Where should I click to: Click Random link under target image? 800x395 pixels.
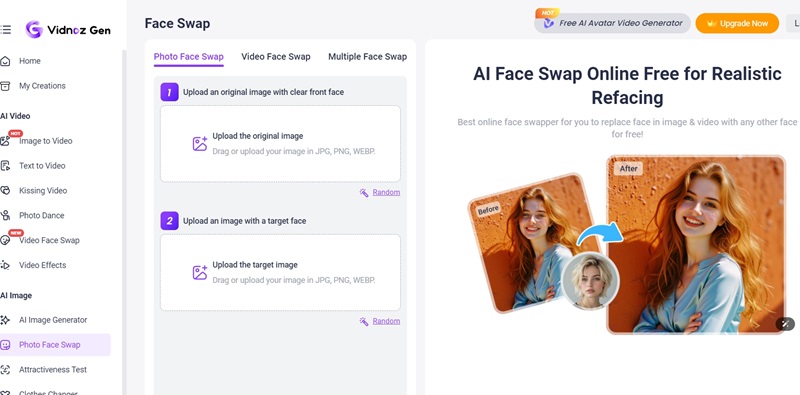pyautogui.click(x=386, y=321)
